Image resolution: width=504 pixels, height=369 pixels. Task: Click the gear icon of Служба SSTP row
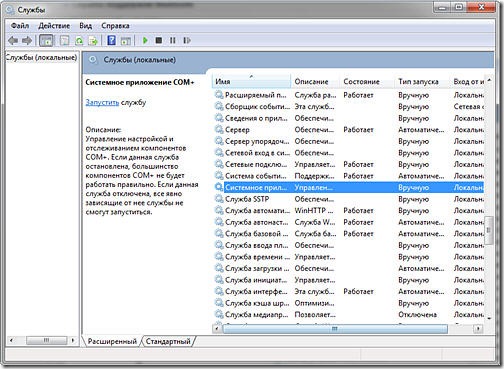click(219, 199)
